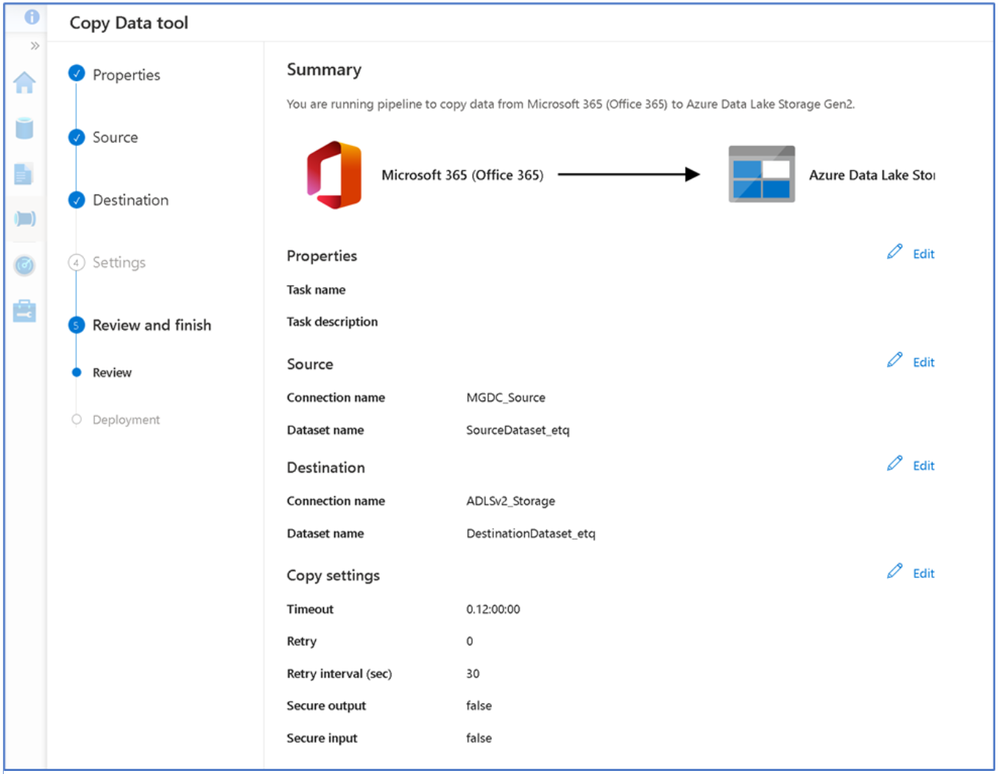Screen dimensions: 999x774
Task: Click the Microsoft 365 (Office 365) label
Action: pyautogui.click(x=463, y=175)
